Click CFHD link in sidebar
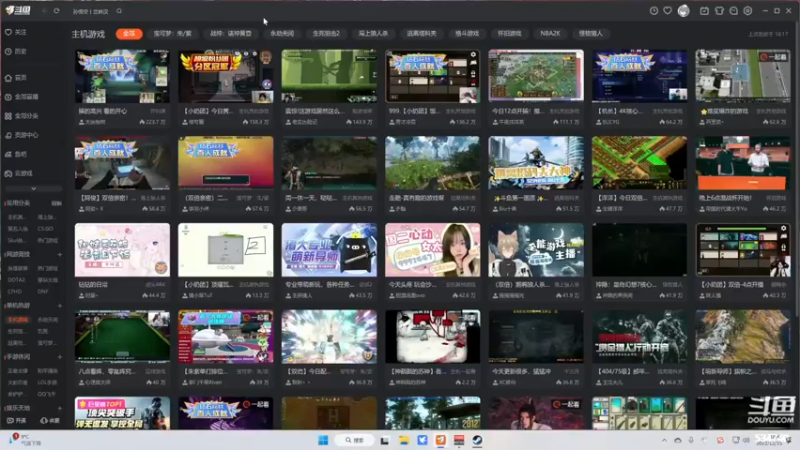Viewport: 800px width, 450px height. click(x=15, y=291)
